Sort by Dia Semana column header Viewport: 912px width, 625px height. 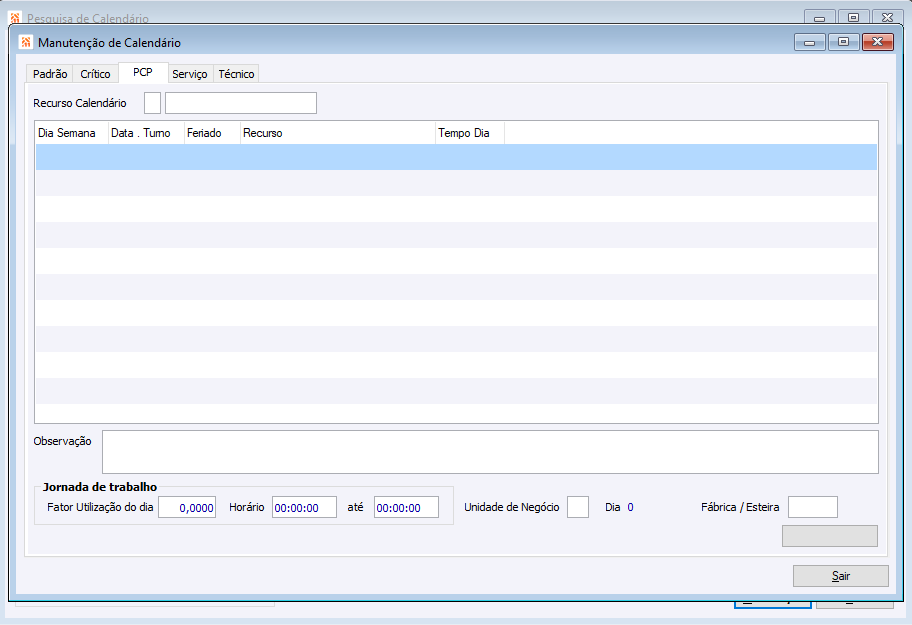point(72,133)
